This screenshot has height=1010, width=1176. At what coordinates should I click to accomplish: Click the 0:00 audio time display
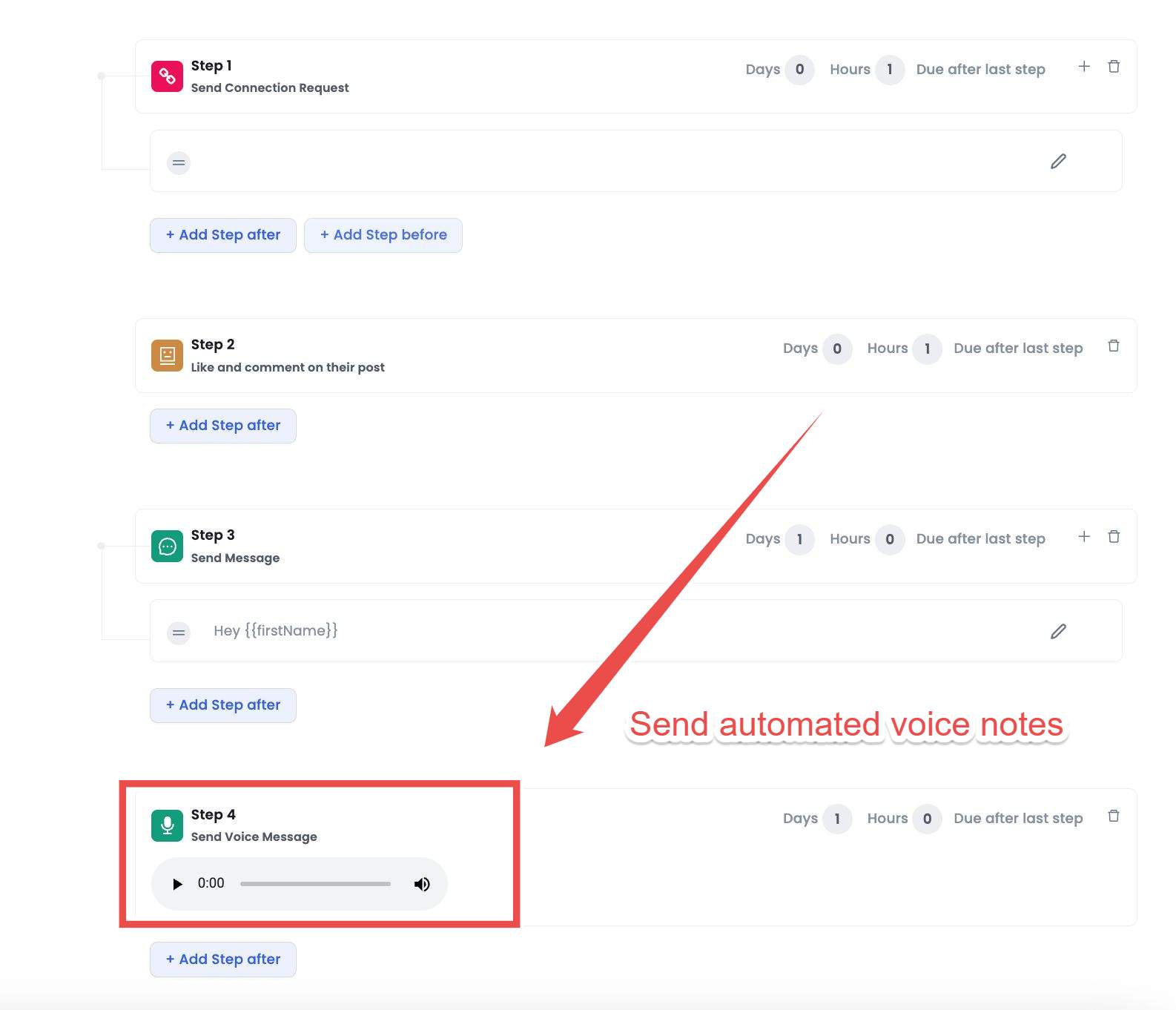click(211, 883)
